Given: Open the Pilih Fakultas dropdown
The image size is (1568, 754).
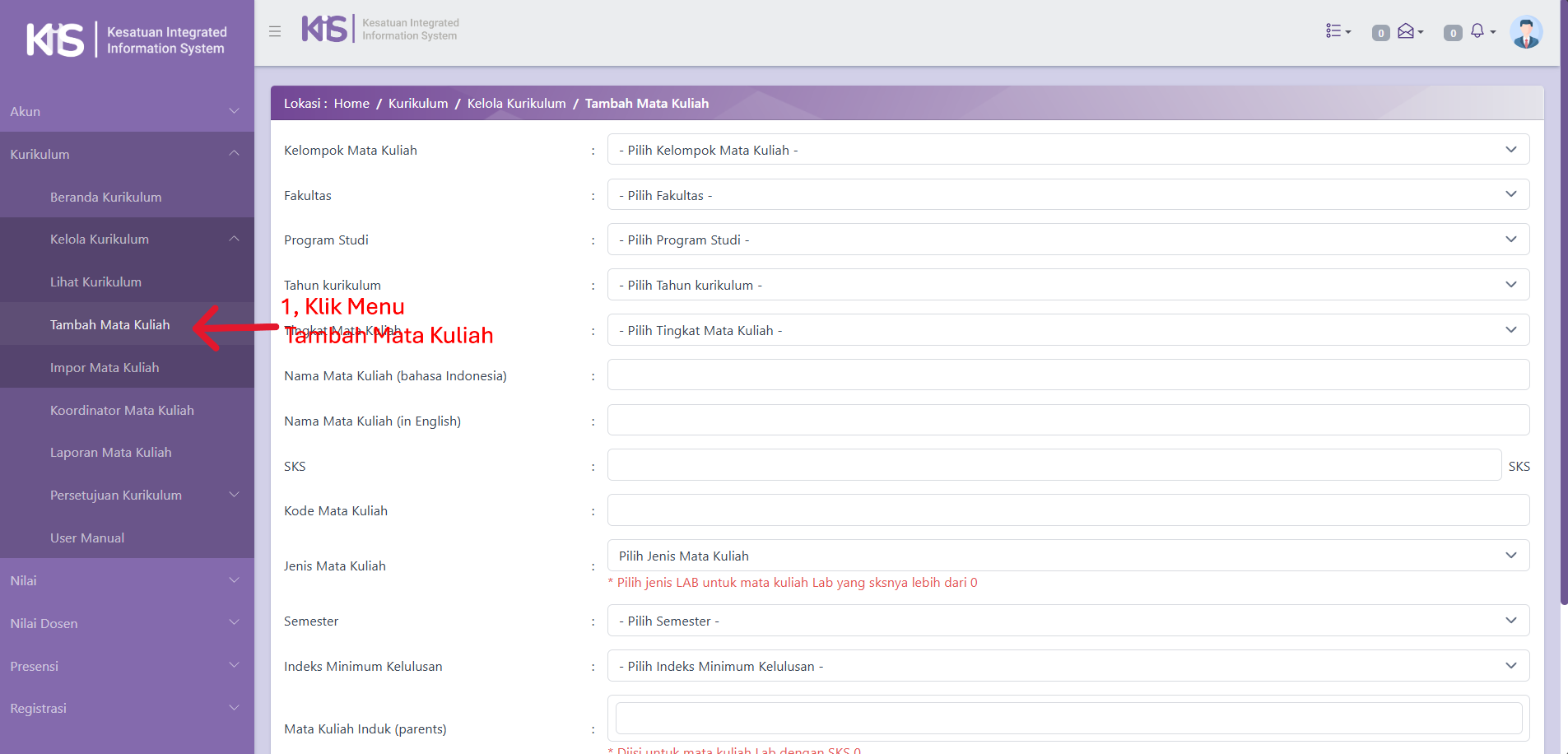Looking at the screenshot, I should coord(1068,195).
